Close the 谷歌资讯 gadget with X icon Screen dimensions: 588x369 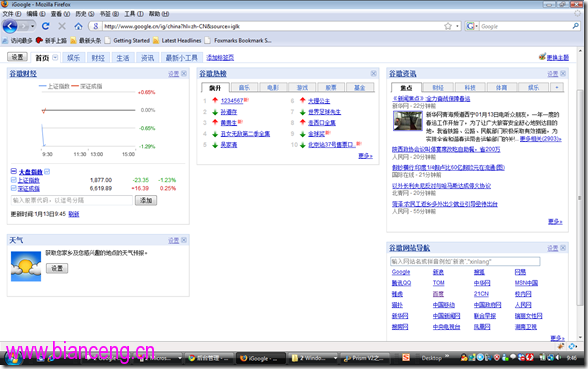point(563,74)
